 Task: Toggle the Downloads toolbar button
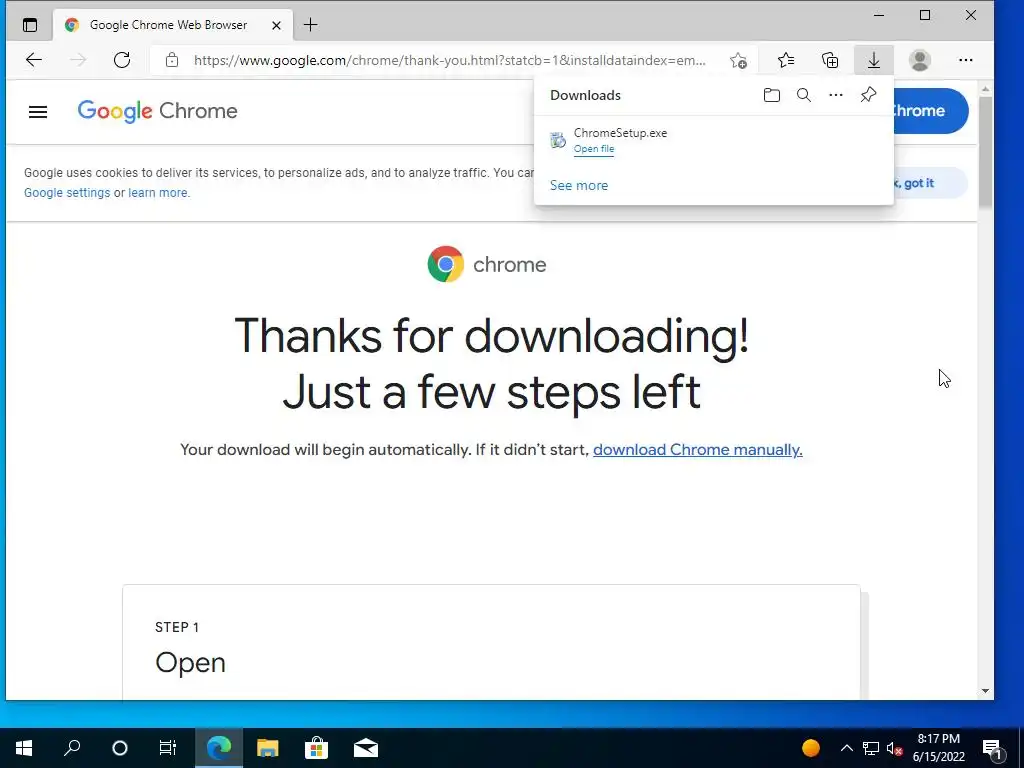874,60
